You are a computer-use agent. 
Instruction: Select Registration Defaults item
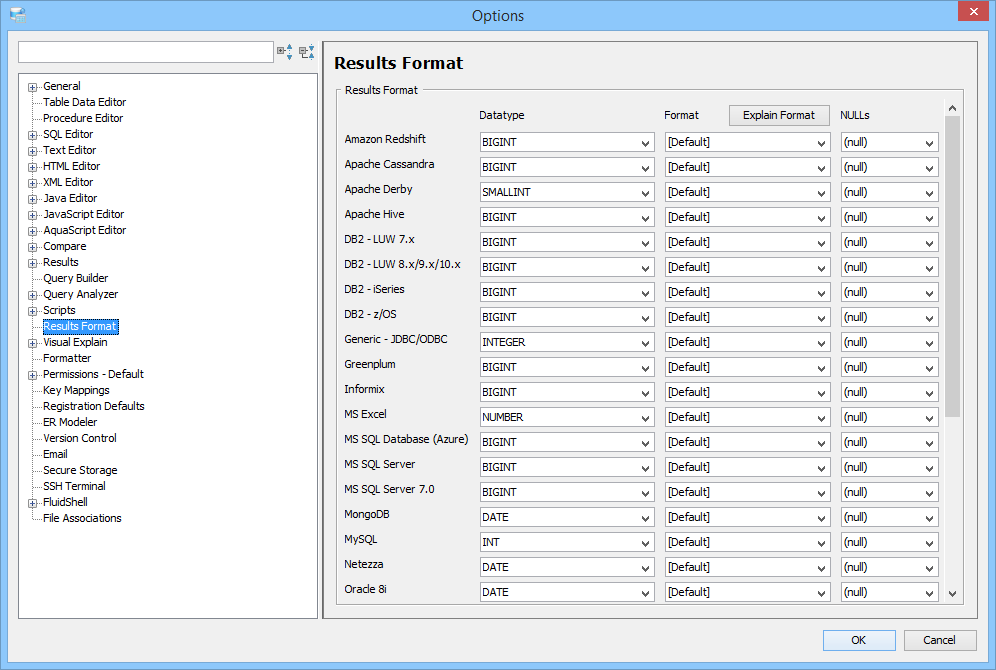coord(94,406)
